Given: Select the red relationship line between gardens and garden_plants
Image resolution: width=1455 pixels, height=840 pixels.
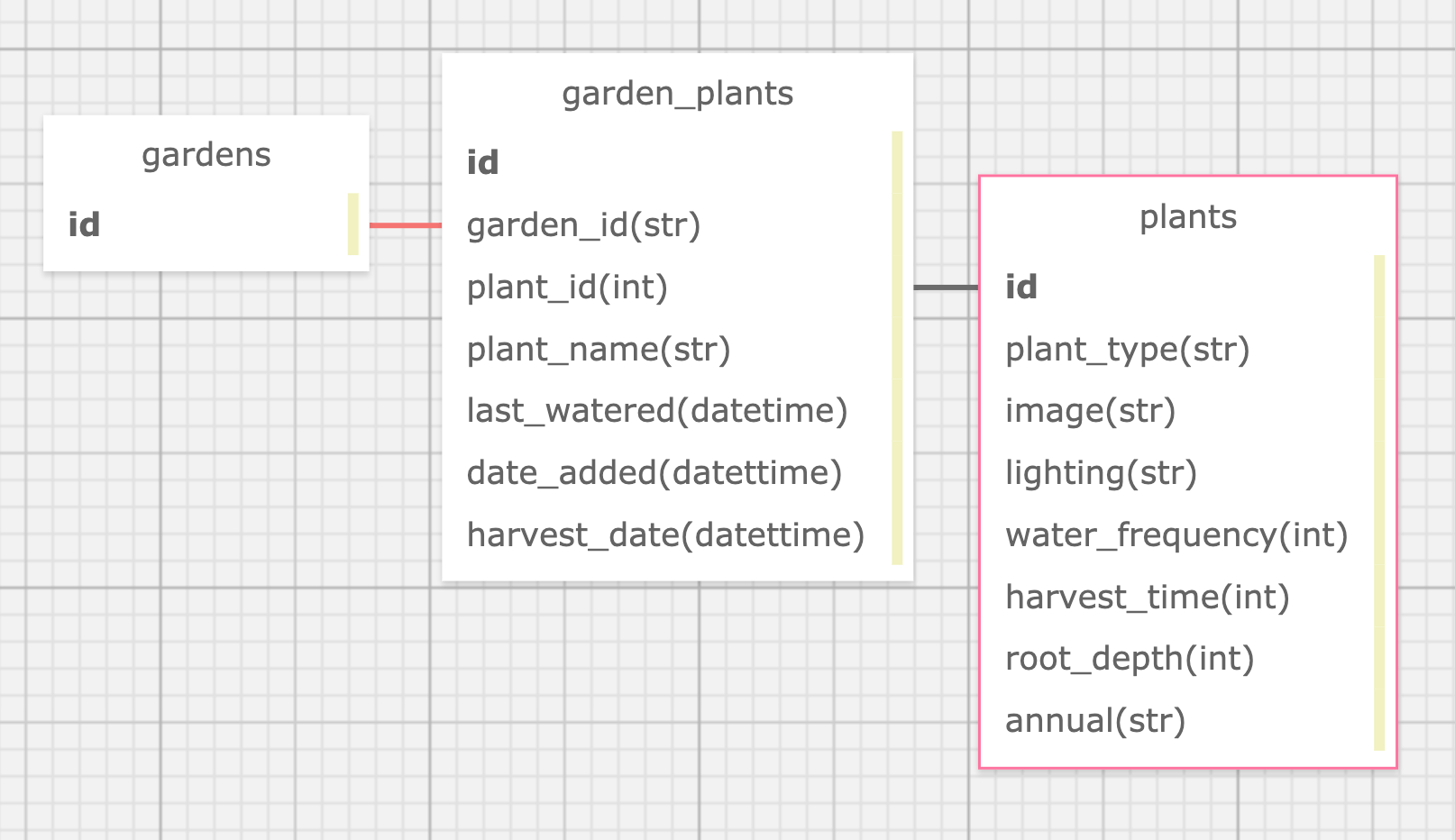Looking at the screenshot, I should pyautogui.click(x=404, y=224).
